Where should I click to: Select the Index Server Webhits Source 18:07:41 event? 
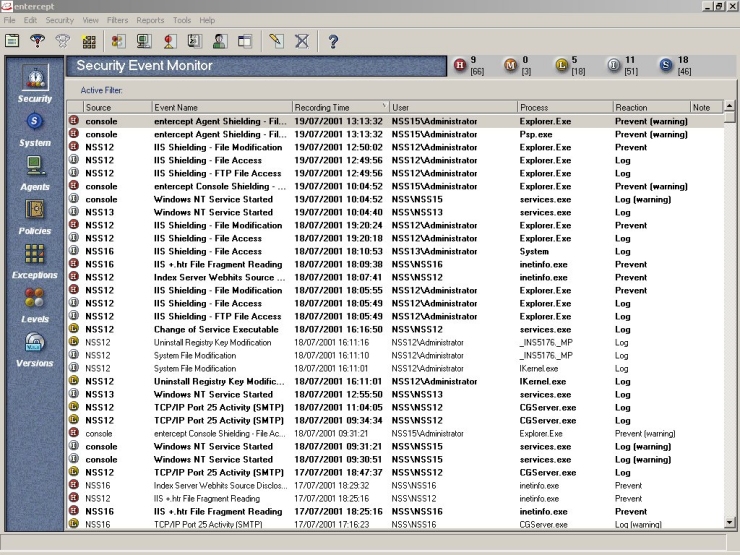click(x=395, y=278)
